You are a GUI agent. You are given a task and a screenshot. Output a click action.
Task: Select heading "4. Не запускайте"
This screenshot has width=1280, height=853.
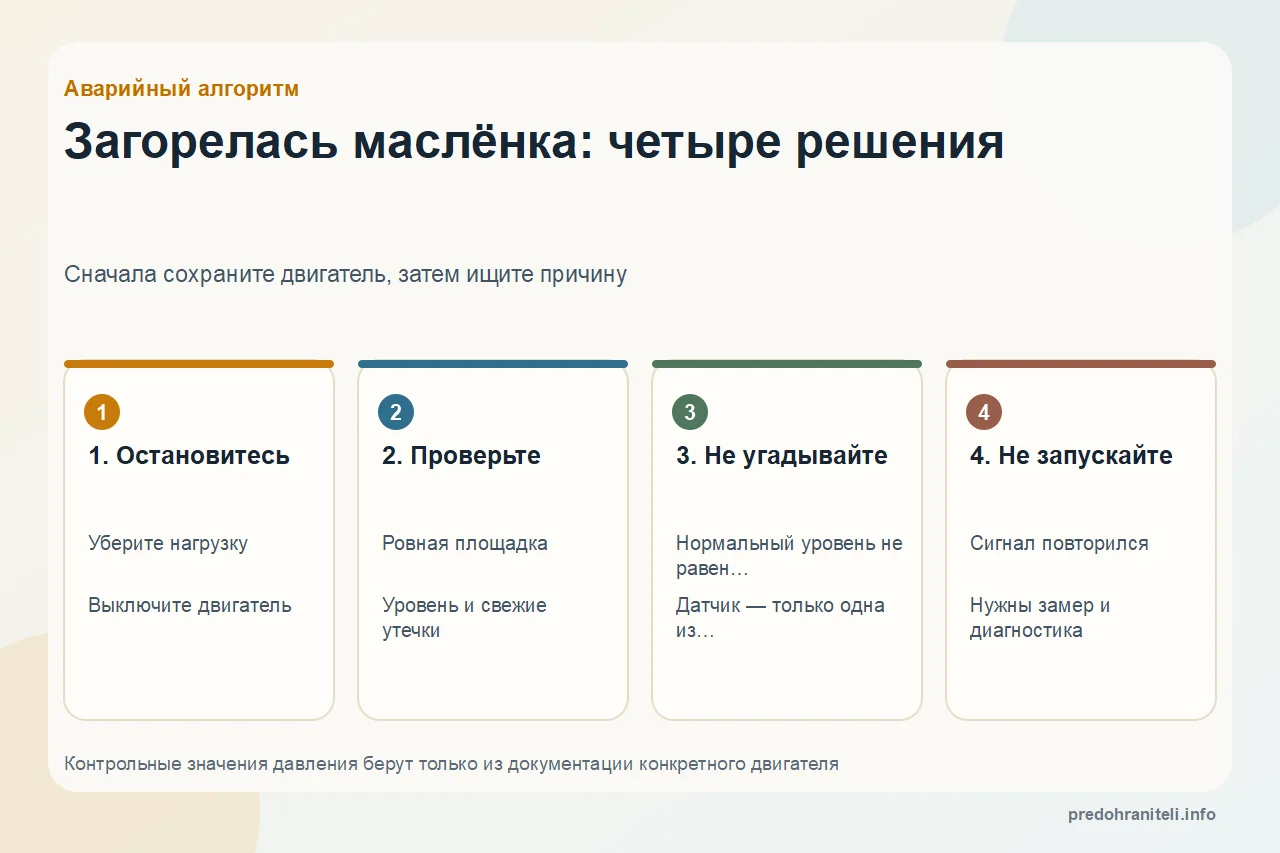1071,456
